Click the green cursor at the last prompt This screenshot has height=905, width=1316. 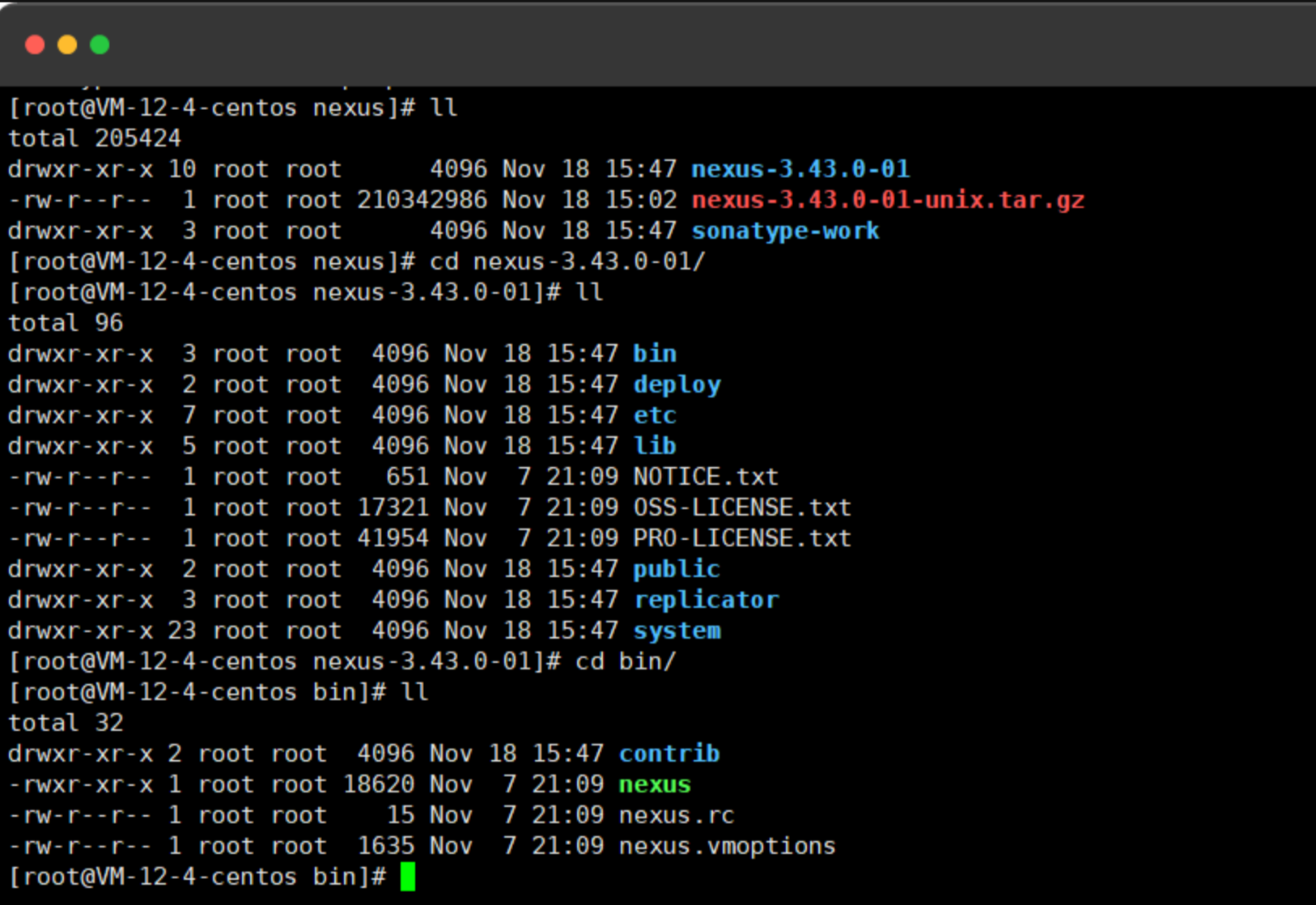click(x=408, y=877)
